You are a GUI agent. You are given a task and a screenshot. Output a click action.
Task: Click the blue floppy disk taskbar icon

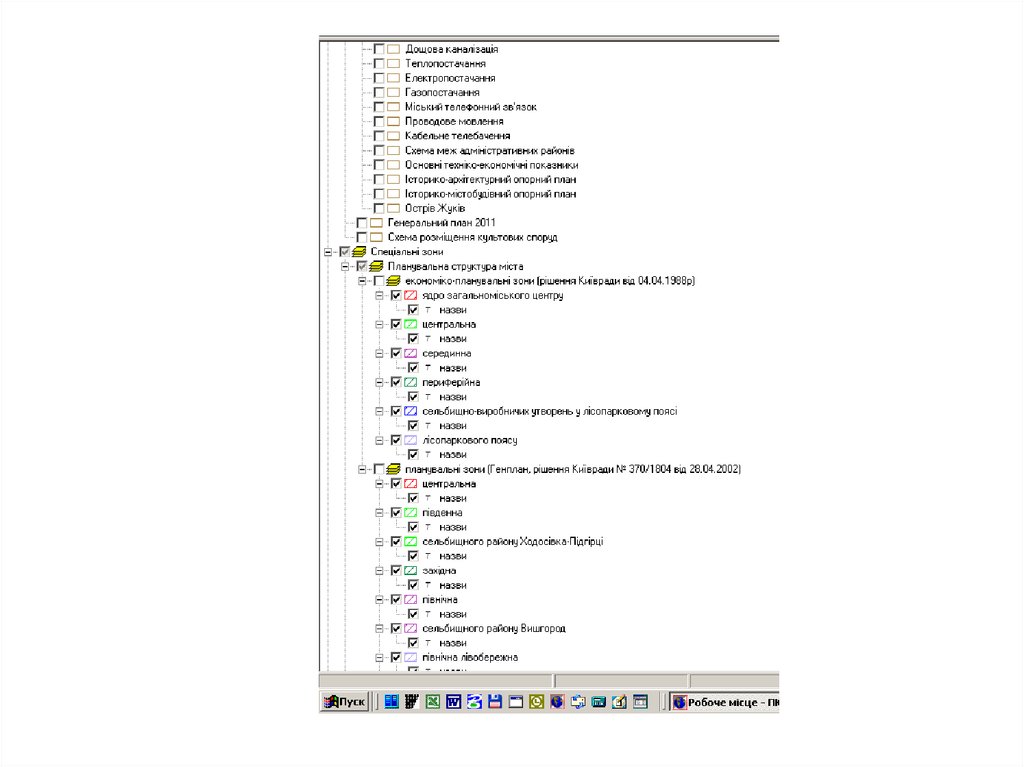tap(494, 702)
